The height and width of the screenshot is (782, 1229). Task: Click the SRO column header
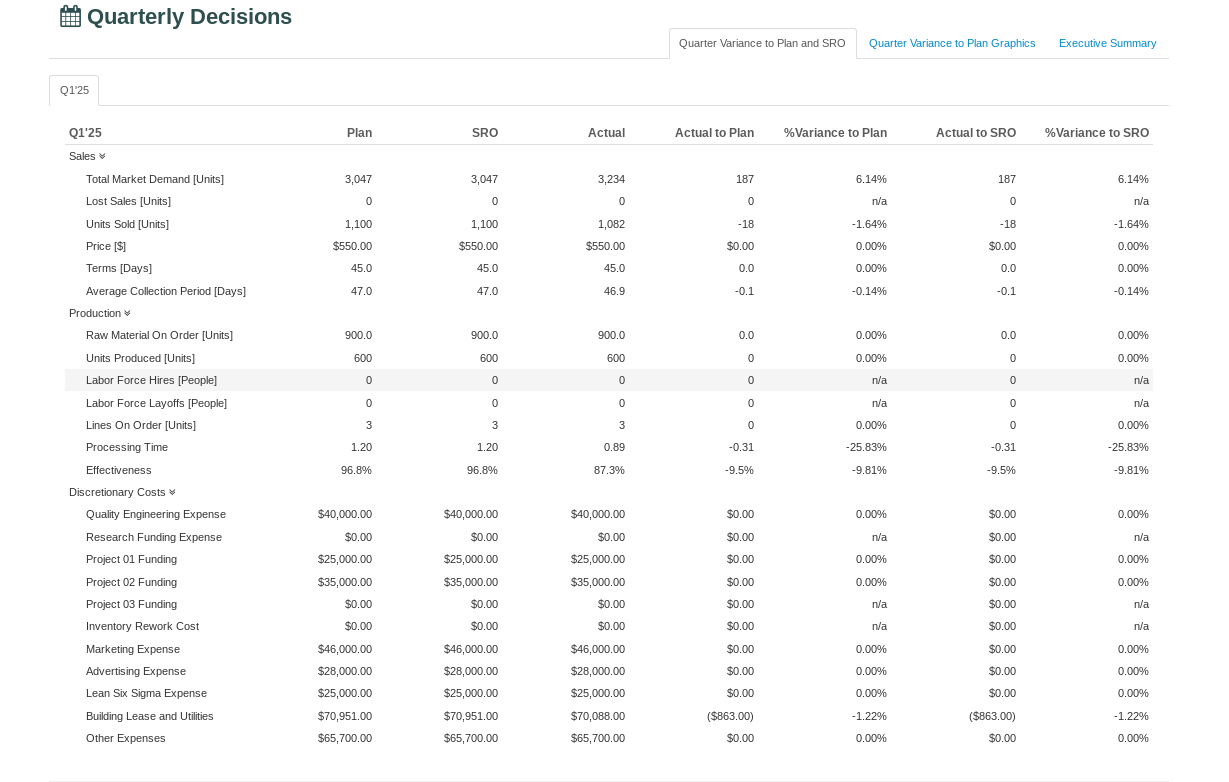(x=486, y=132)
